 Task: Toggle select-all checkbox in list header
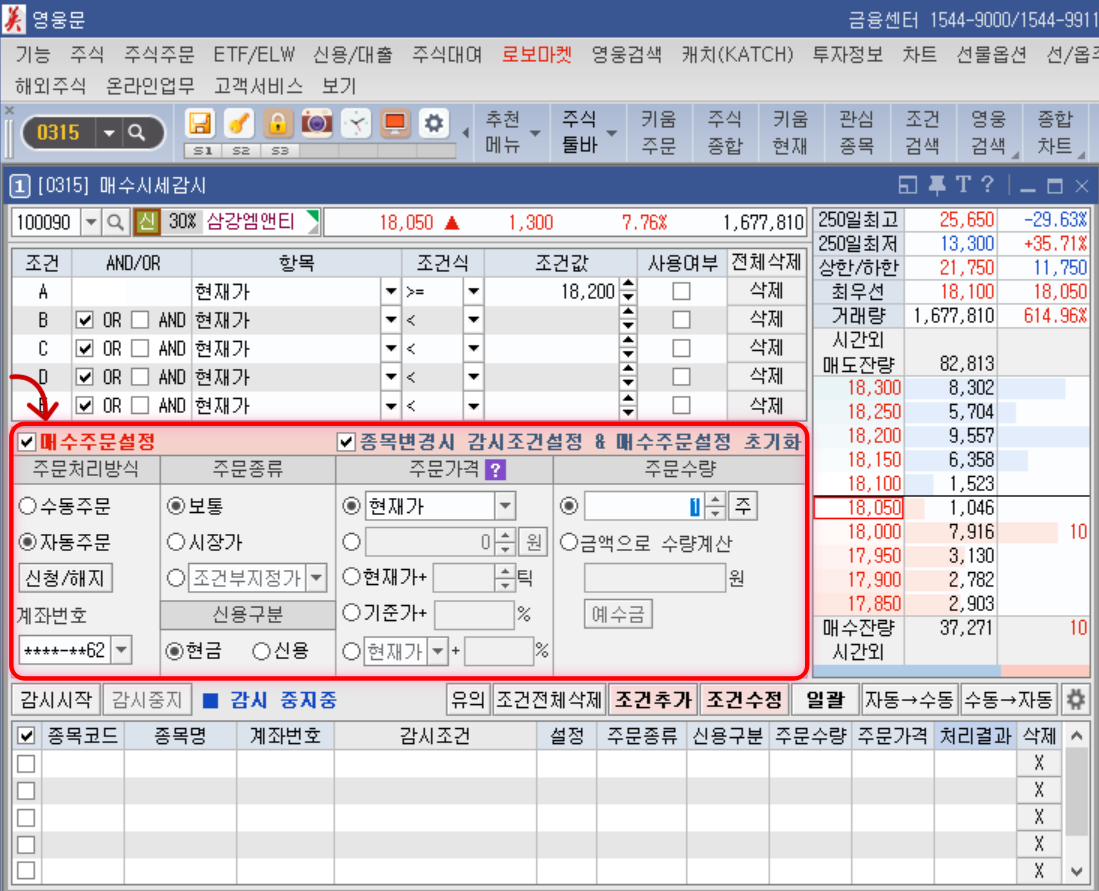[26, 736]
